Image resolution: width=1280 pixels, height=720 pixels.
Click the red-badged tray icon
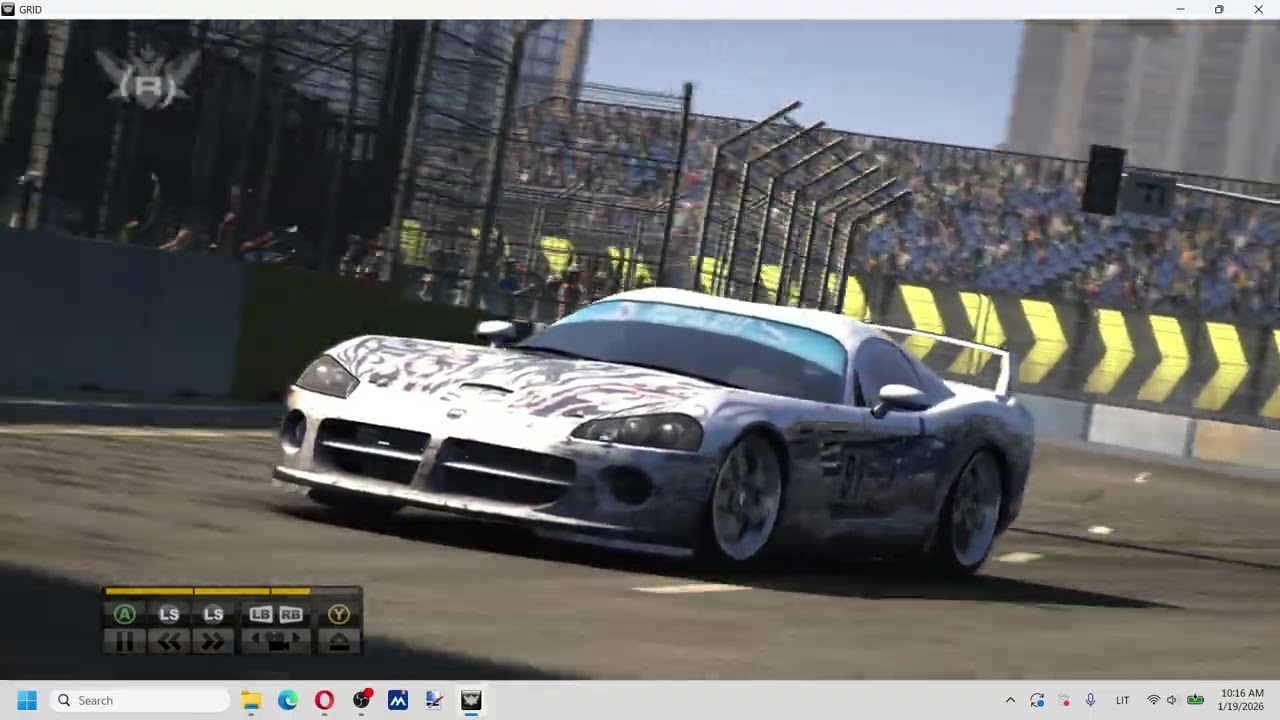point(1064,700)
